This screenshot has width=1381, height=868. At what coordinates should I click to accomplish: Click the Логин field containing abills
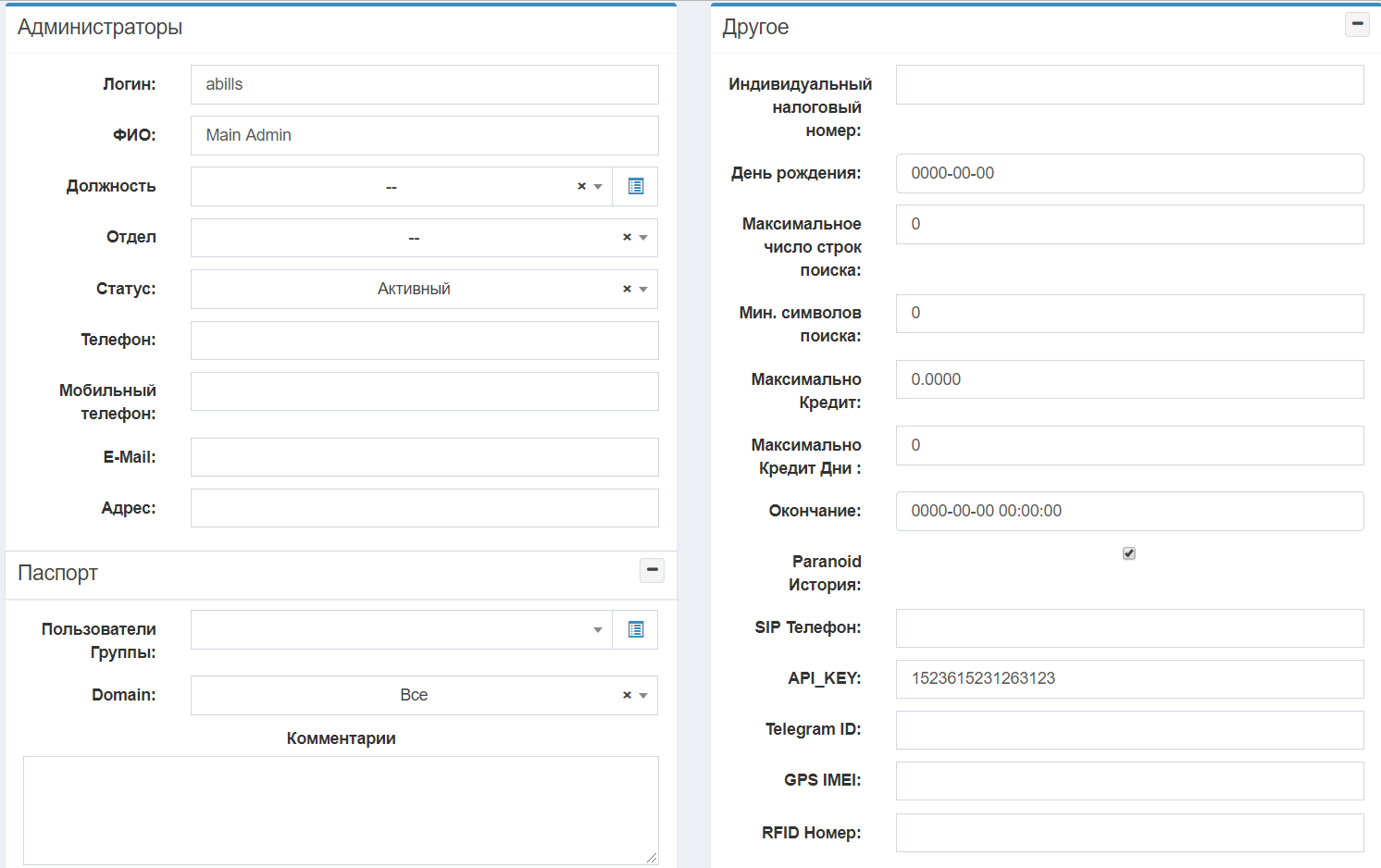click(x=424, y=84)
